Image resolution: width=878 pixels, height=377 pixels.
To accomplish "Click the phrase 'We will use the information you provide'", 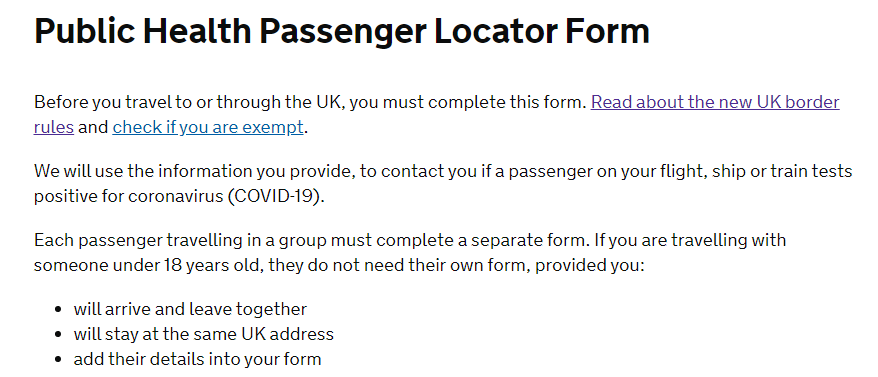I will 193,171.
